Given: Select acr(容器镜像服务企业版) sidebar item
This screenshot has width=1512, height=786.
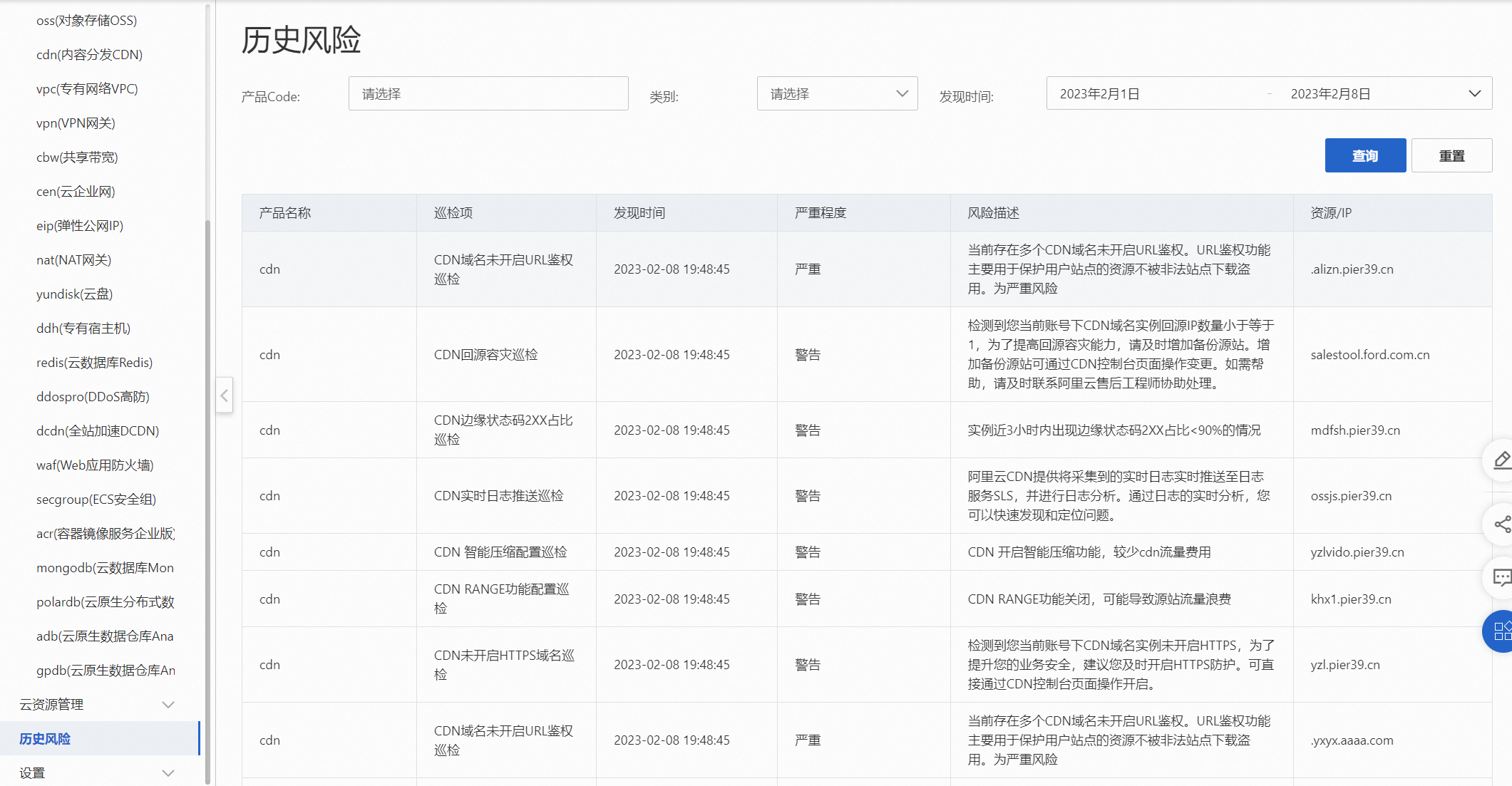Looking at the screenshot, I should (106, 534).
